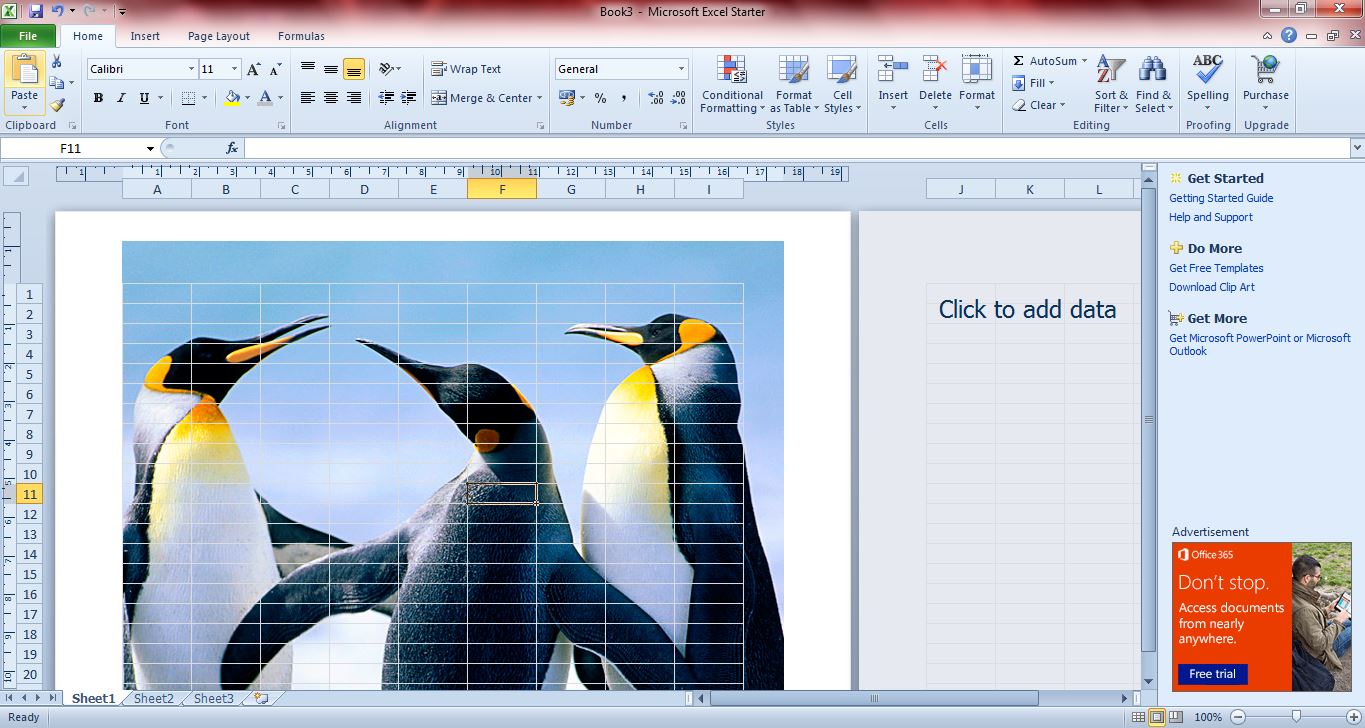Switch to the Page Layout tab
The width and height of the screenshot is (1365, 728).
(x=218, y=36)
